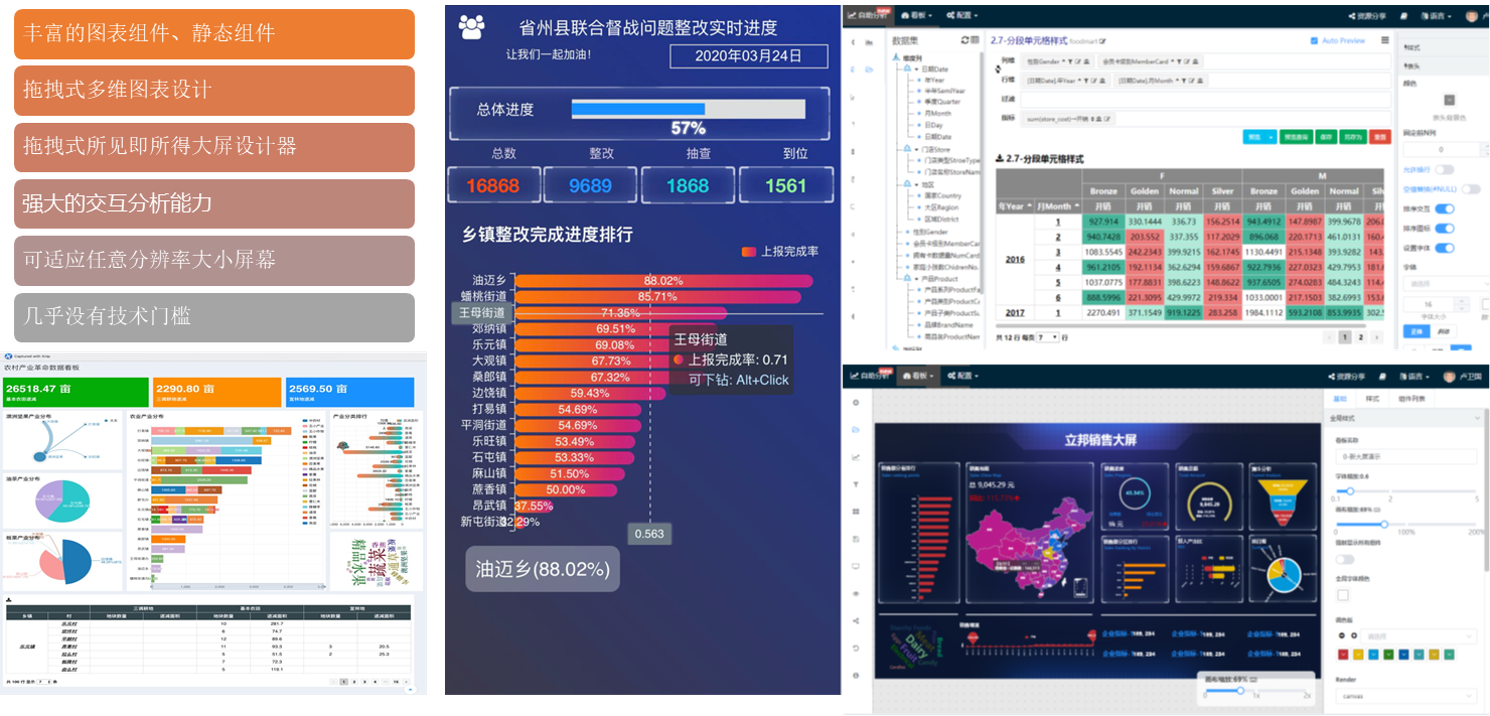Click the hamburger menu next to Auto Preview
The height and width of the screenshot is (716, 1490).
pyautogui.click(x=1384, y=41)
